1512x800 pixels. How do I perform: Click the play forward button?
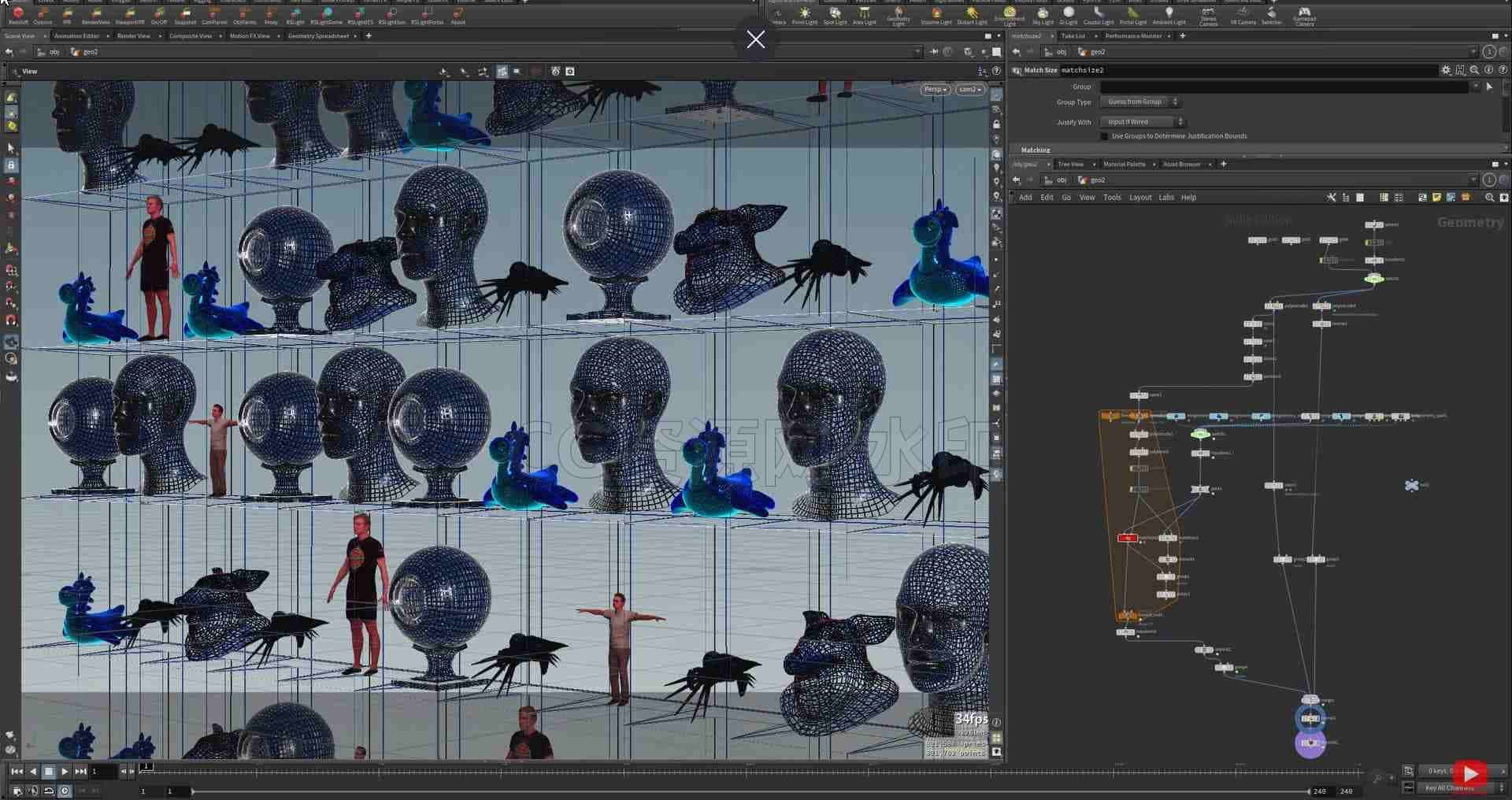tap(65, 772)
